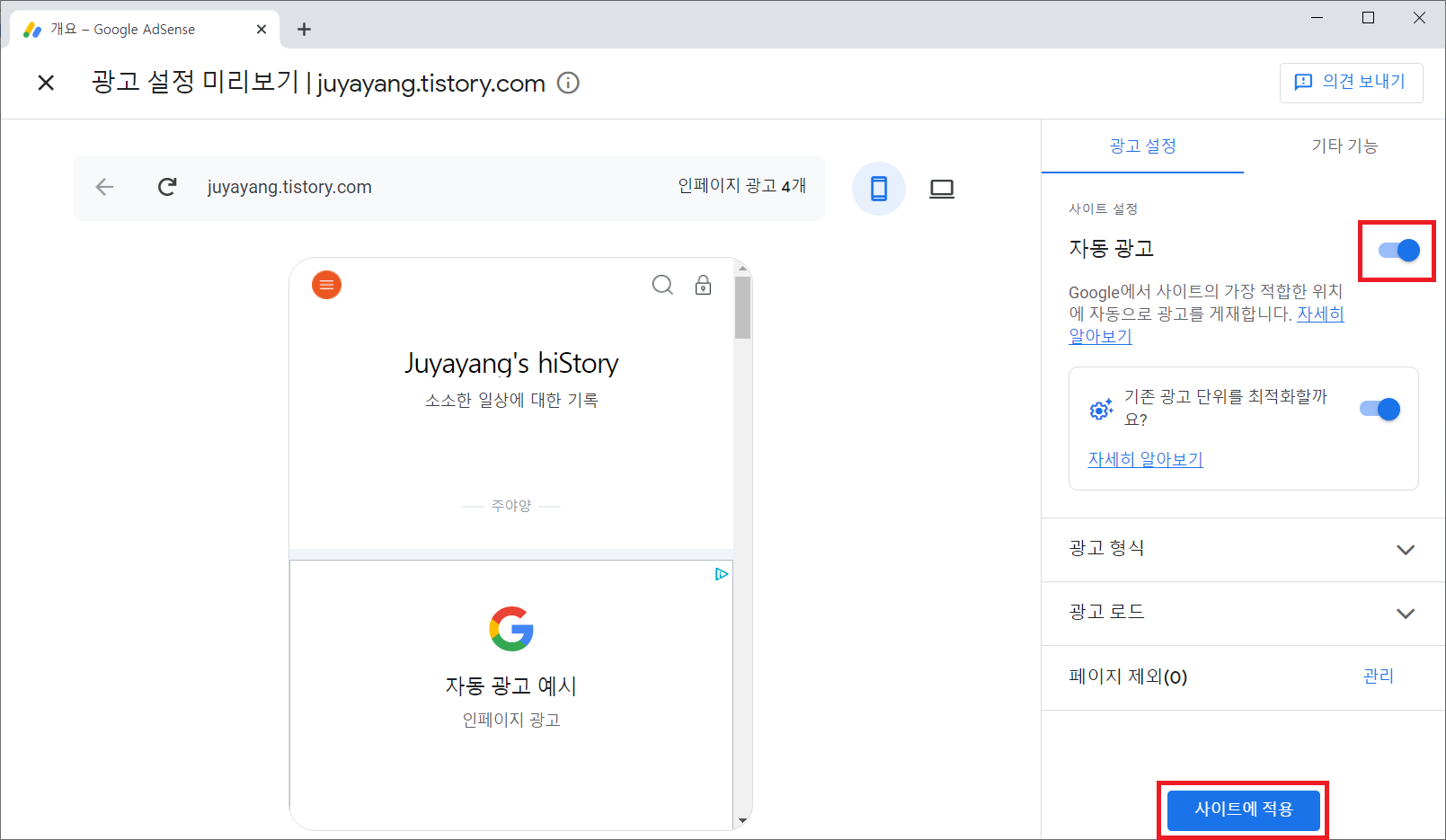Screen dimensions: 1446x840
Task: Click the search icon in site preview
Action: (662, 285)
